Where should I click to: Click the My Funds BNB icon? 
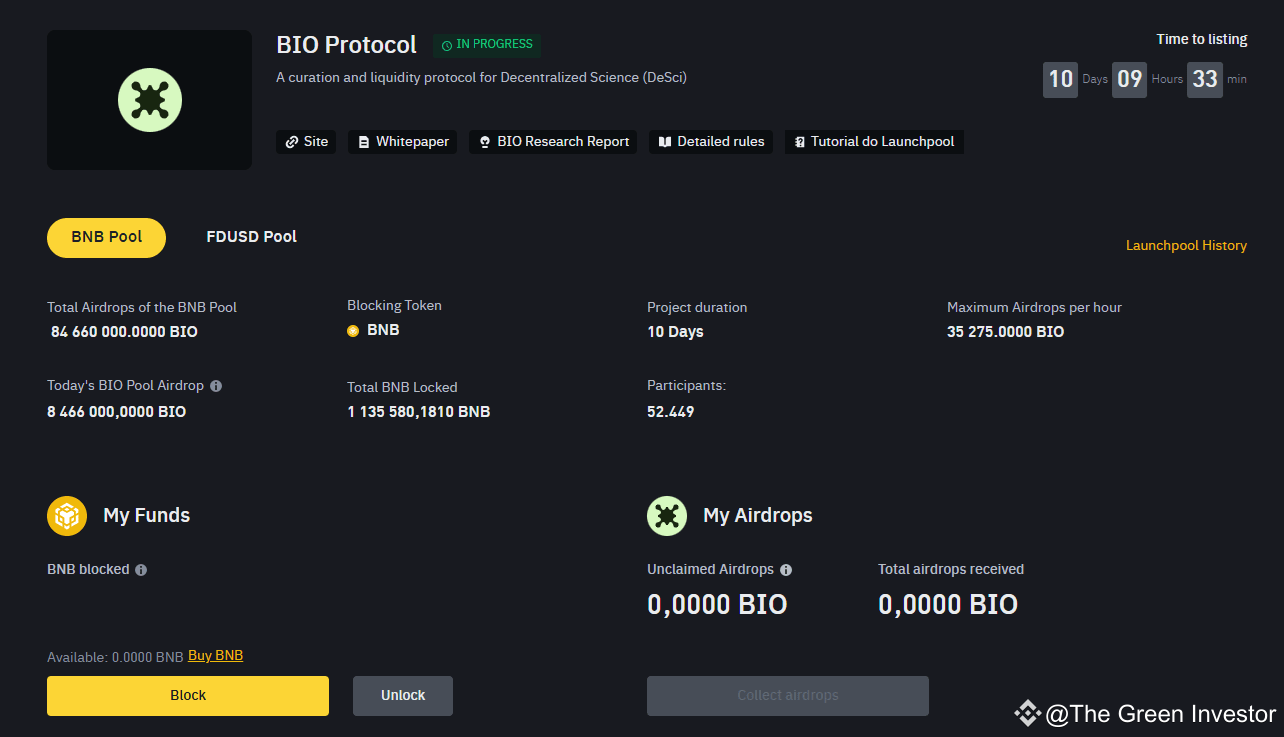click(x=67, y=515)
